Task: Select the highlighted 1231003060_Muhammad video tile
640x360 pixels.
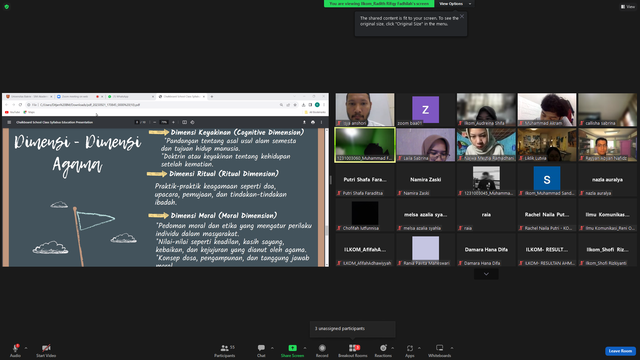Action: point(365,145)
